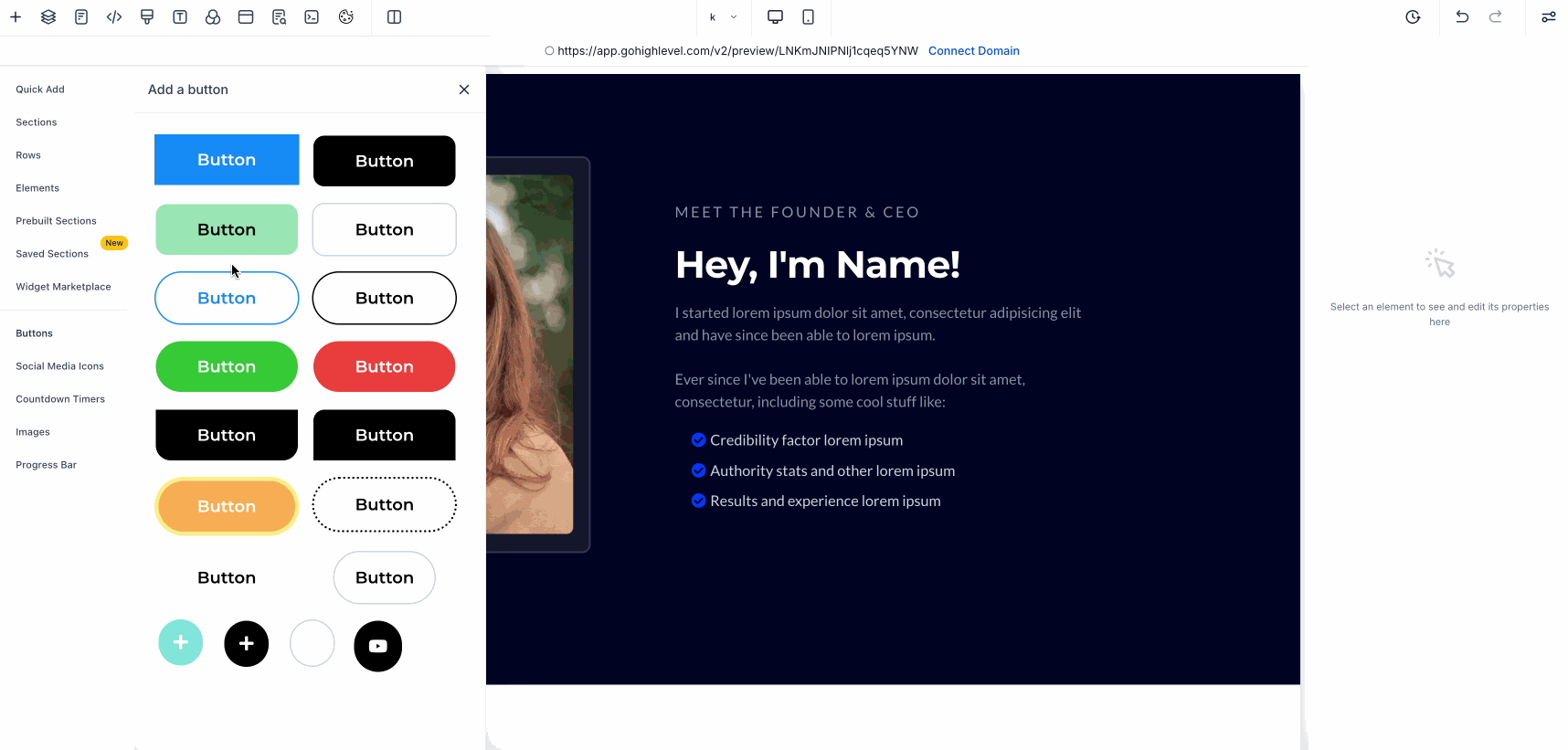This screenshot has width=1568, height=750.
Task: Open the settings sliders icon
Action: pyautogui.click(x=1548, y=17)
